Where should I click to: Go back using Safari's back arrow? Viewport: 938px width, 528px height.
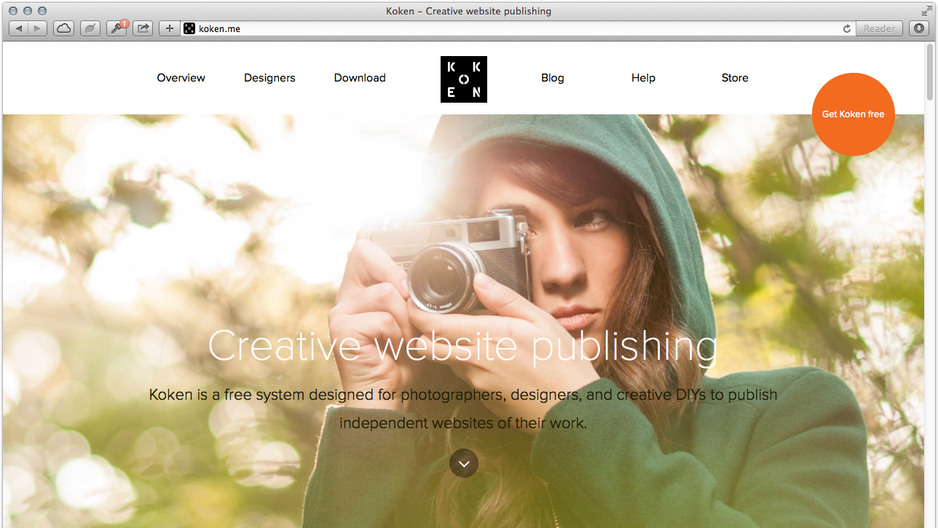pyautogui.click(x=19, y=28)
